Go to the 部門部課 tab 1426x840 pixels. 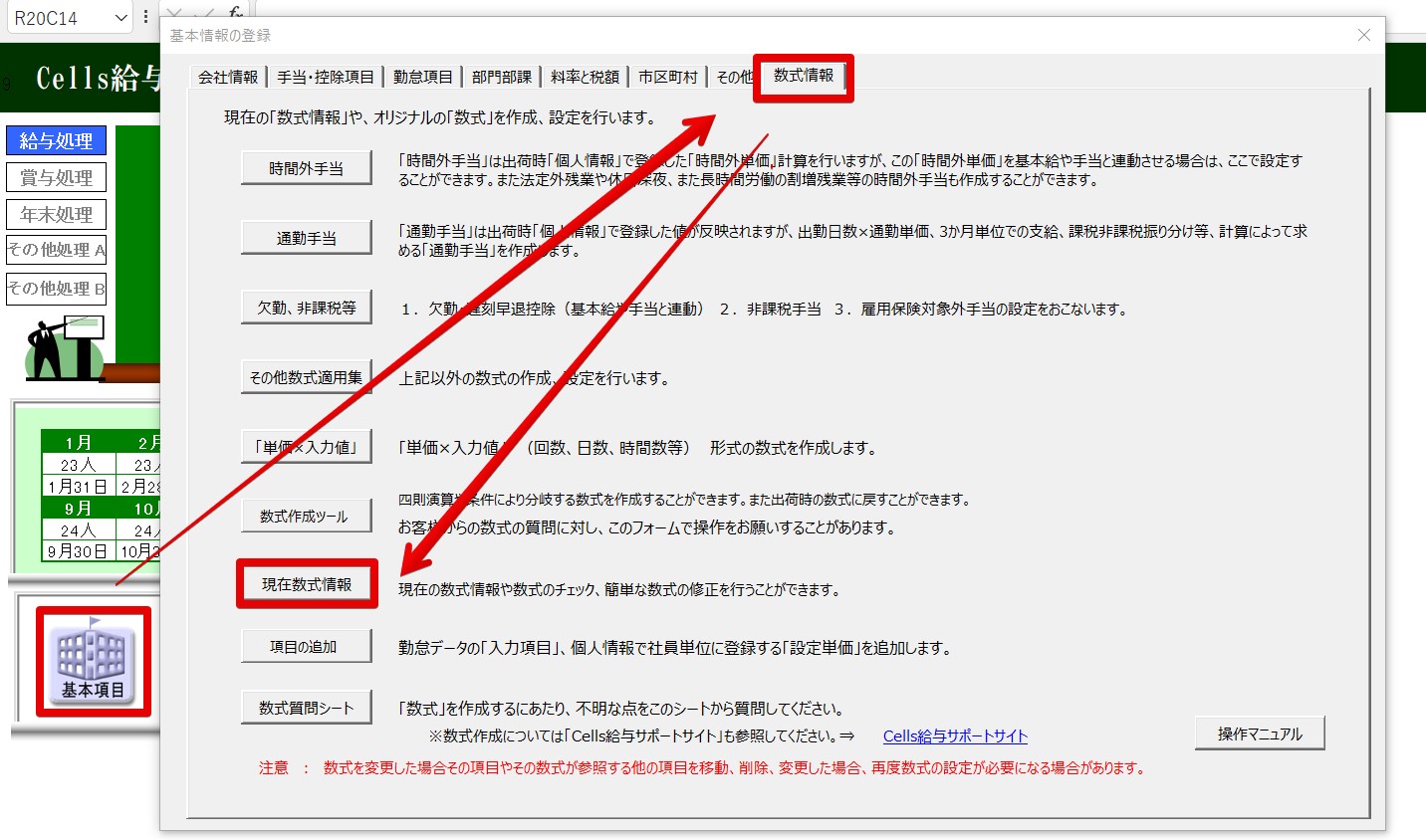pyautogui.click(x=501, y=77)
